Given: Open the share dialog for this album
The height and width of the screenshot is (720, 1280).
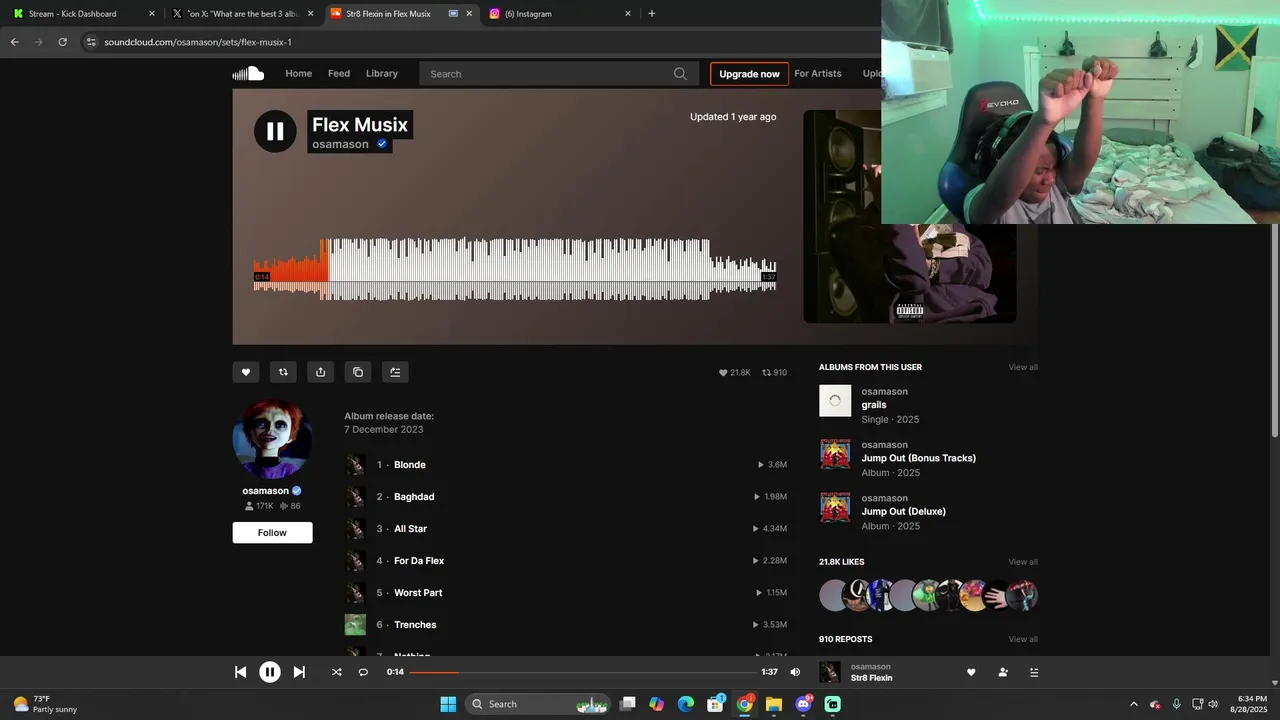Looking at the screenshot, I should (320, 372).
